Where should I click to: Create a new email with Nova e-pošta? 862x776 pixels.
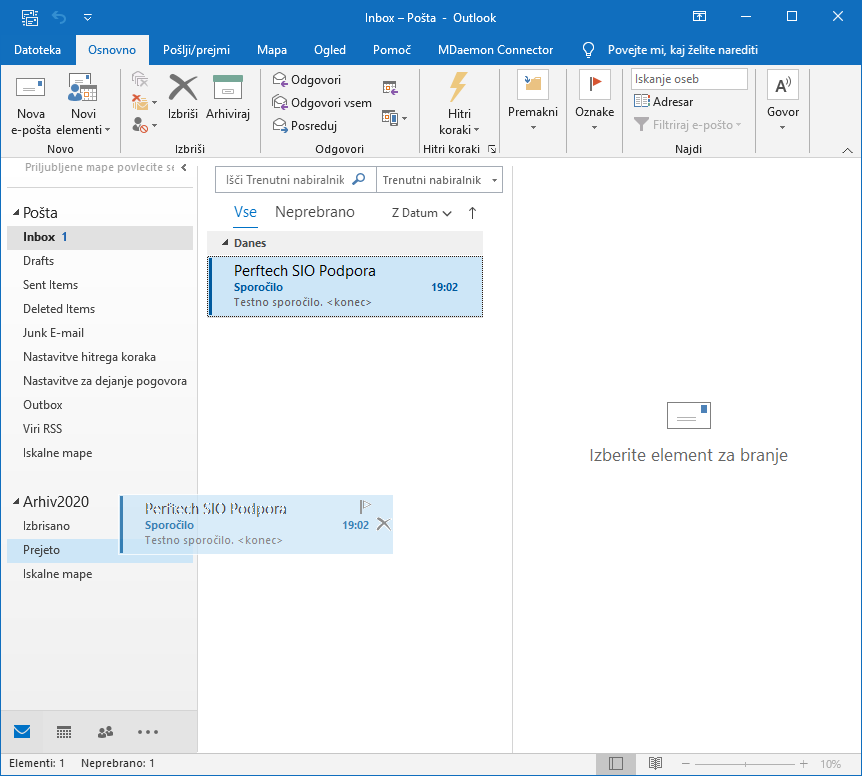31,105
